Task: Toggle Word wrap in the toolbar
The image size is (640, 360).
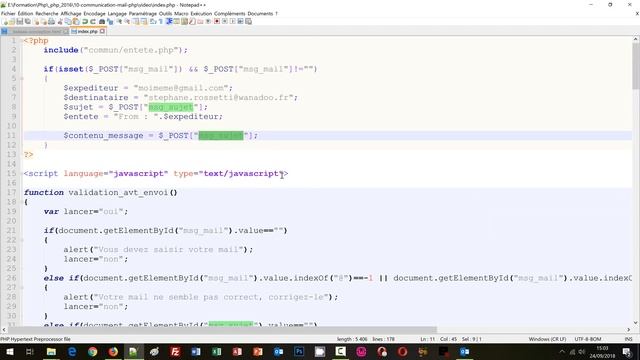Action: [152, 21]
